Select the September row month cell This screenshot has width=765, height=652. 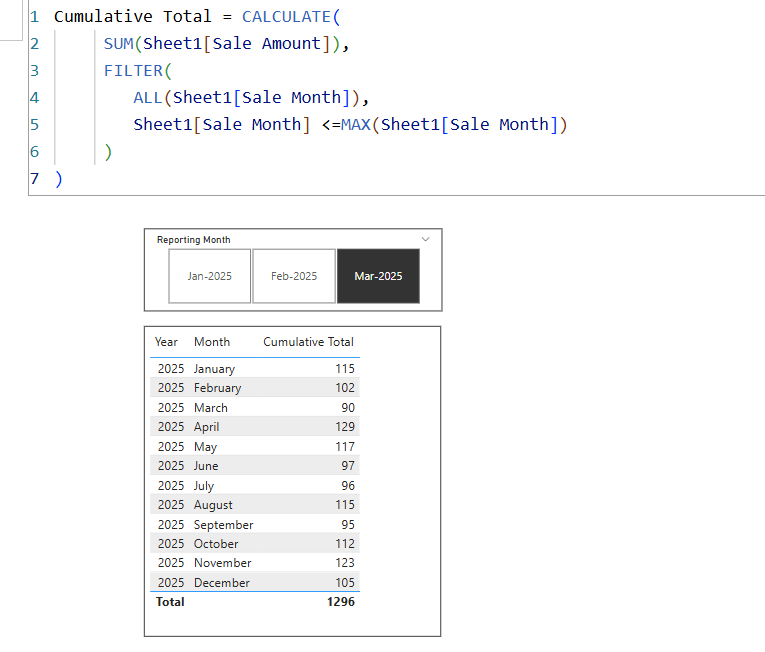223,525
